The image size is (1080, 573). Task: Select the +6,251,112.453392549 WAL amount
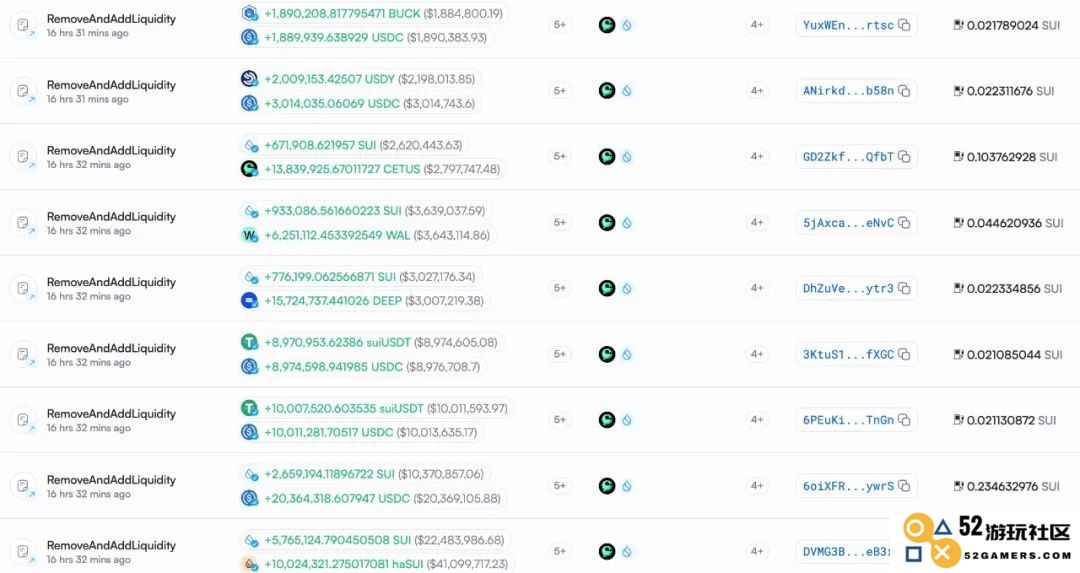[338, 236]
